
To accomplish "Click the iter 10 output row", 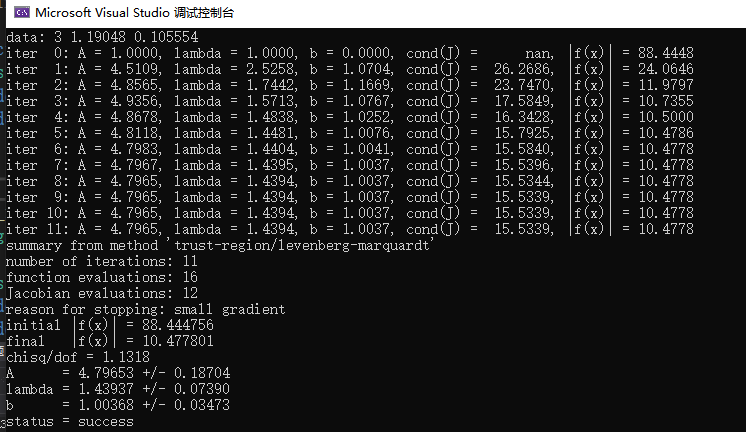I will click(x=350, y=213).
